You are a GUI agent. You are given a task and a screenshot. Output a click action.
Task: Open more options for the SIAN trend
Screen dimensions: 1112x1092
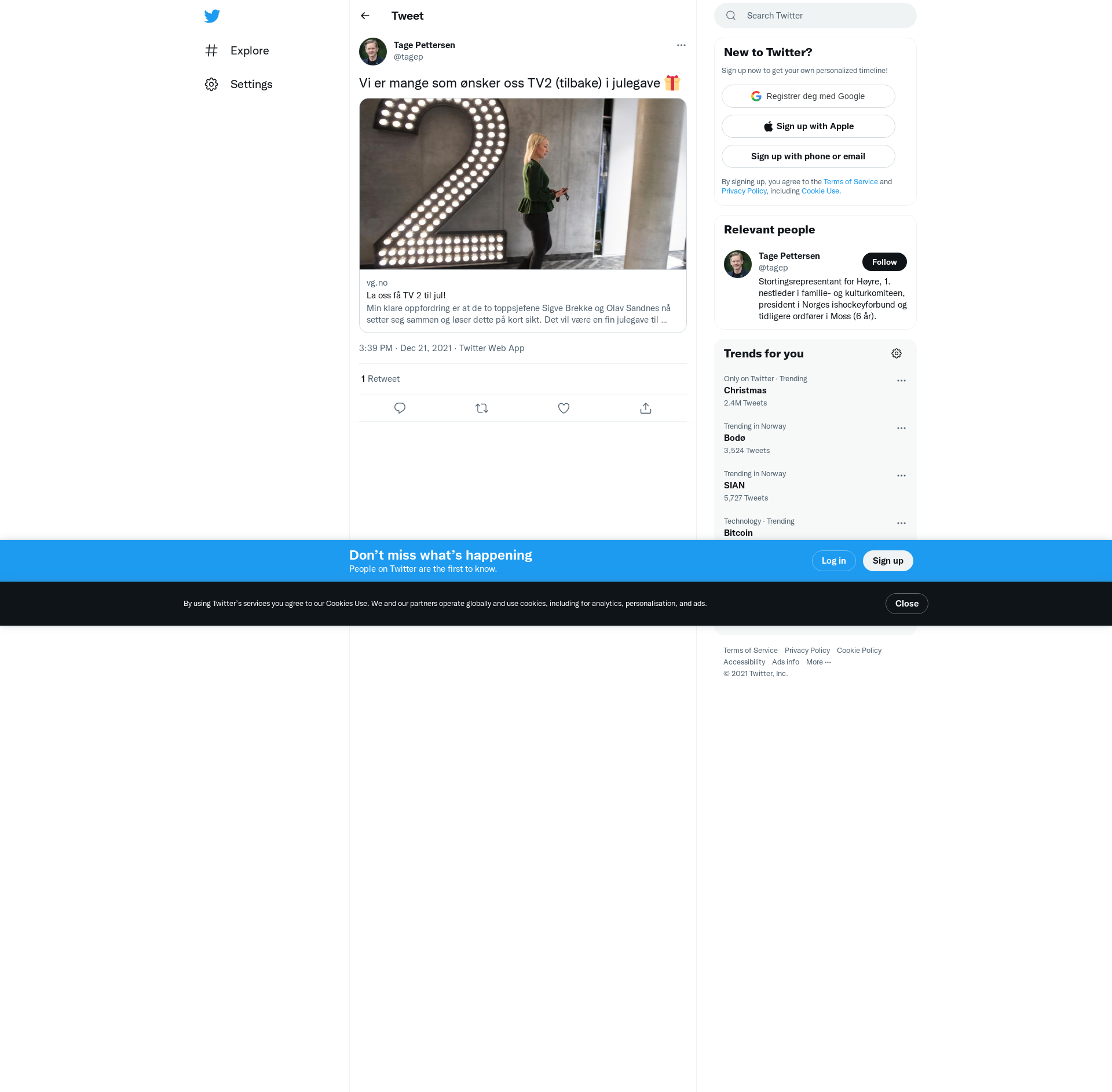click(x=901, y=476)
